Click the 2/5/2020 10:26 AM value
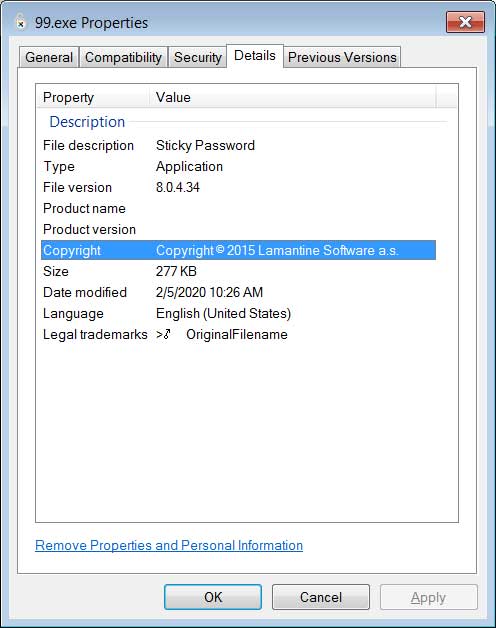This screenshot has height=628, width=496. pyautogui.click(x=209, y=292)
